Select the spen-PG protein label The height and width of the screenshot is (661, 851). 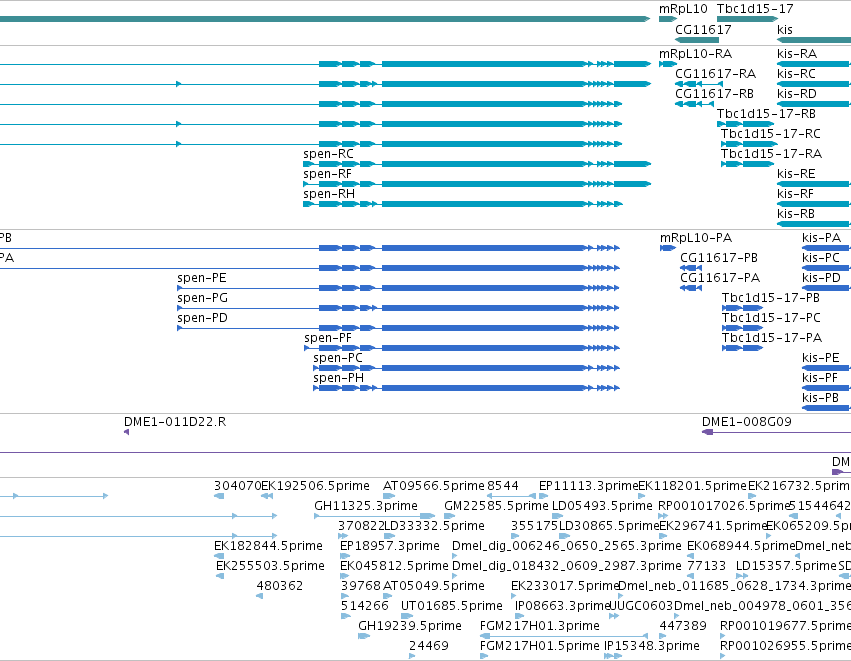(202, 298)
